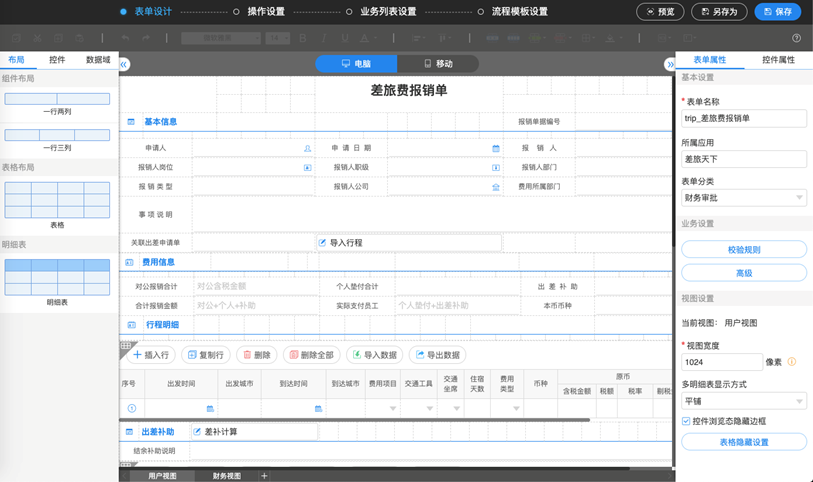Open 表单分类 dropdown showing 财务审批

[744, 197]
